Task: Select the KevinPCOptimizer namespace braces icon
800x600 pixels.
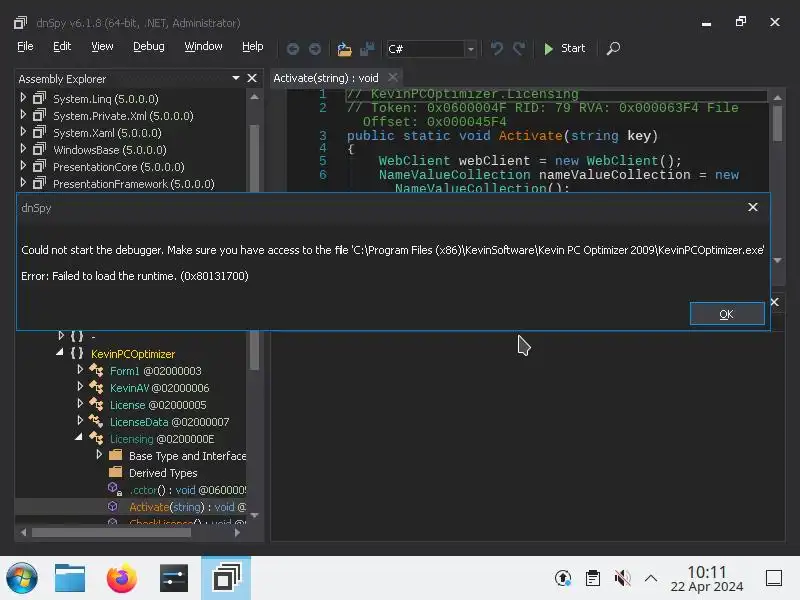Action: 77,353
